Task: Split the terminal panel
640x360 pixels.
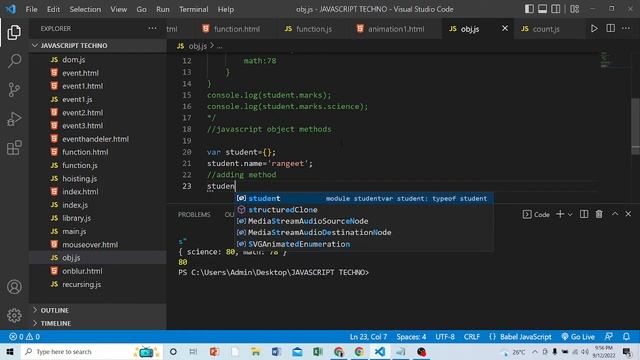Action: click(x=584, y=214)
